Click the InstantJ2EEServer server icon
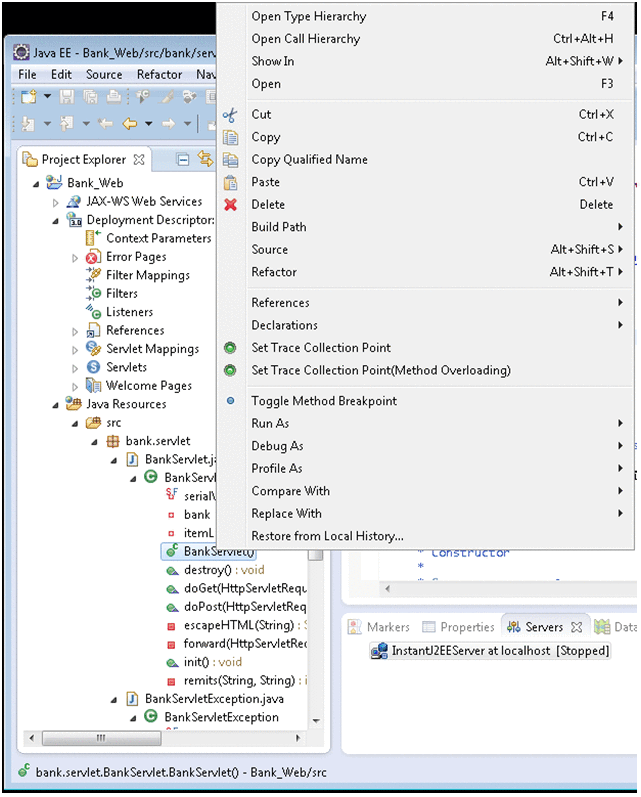641x797 pixels. click(379, 651)
